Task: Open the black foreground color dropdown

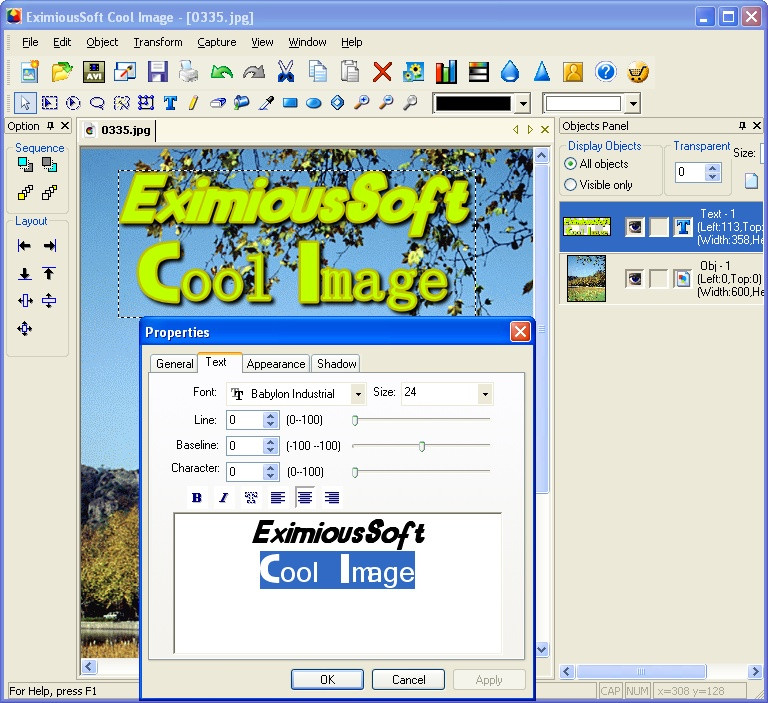Action: point(524,104)
